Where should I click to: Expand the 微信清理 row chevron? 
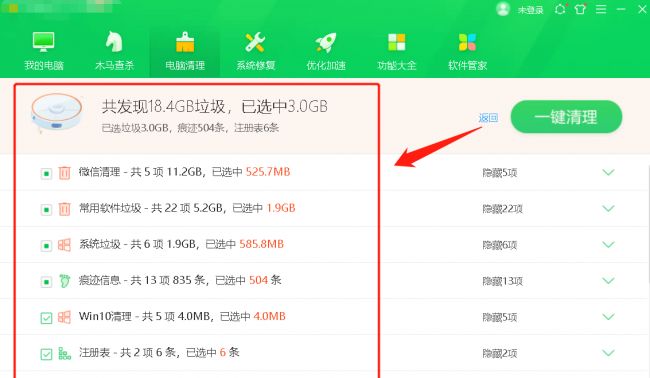(x=608, y=172)
